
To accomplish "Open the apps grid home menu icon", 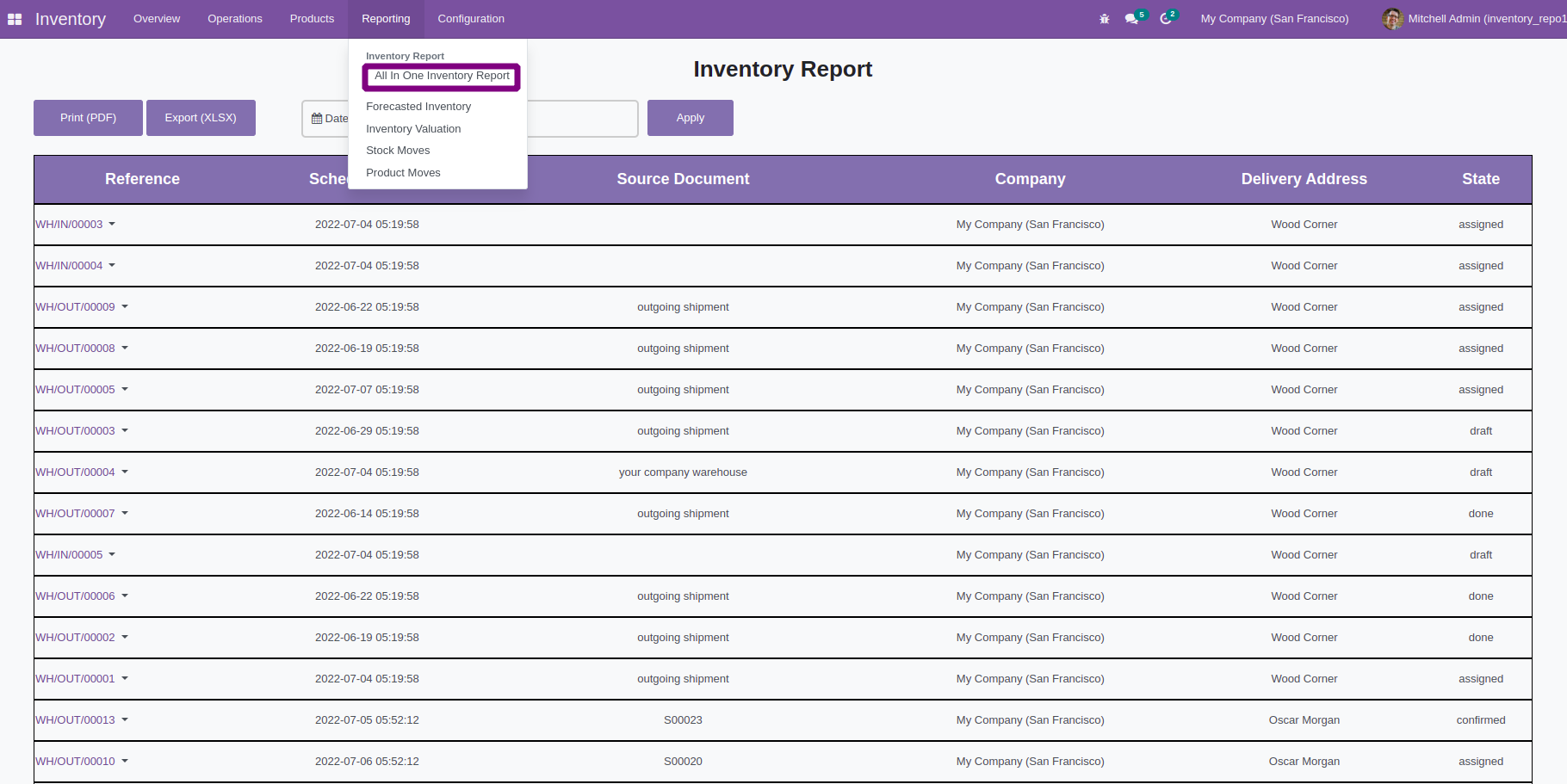I will click(15, 19).
